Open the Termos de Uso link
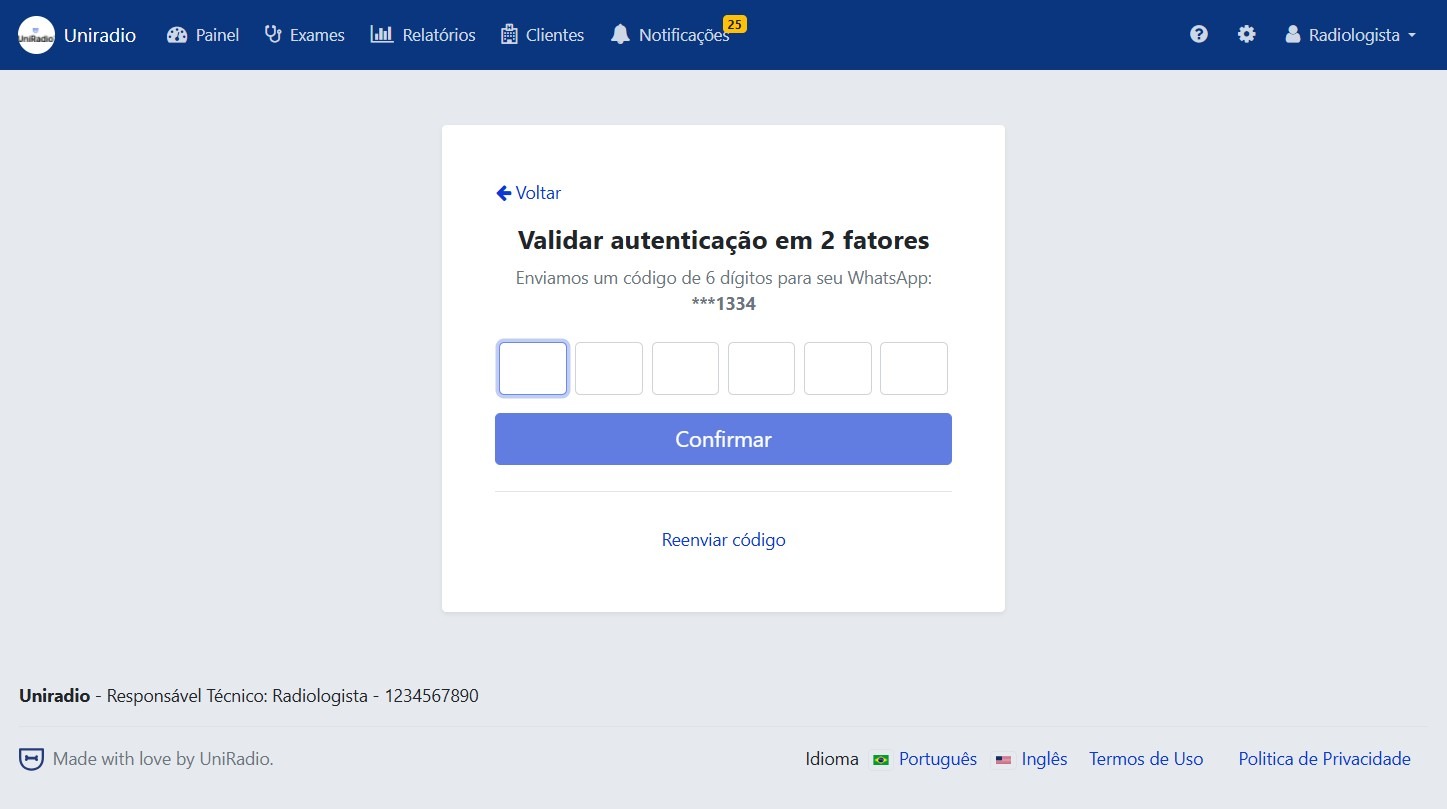Image resolution: width=1447 pixels, height=809 pixels. (1146, 759)
